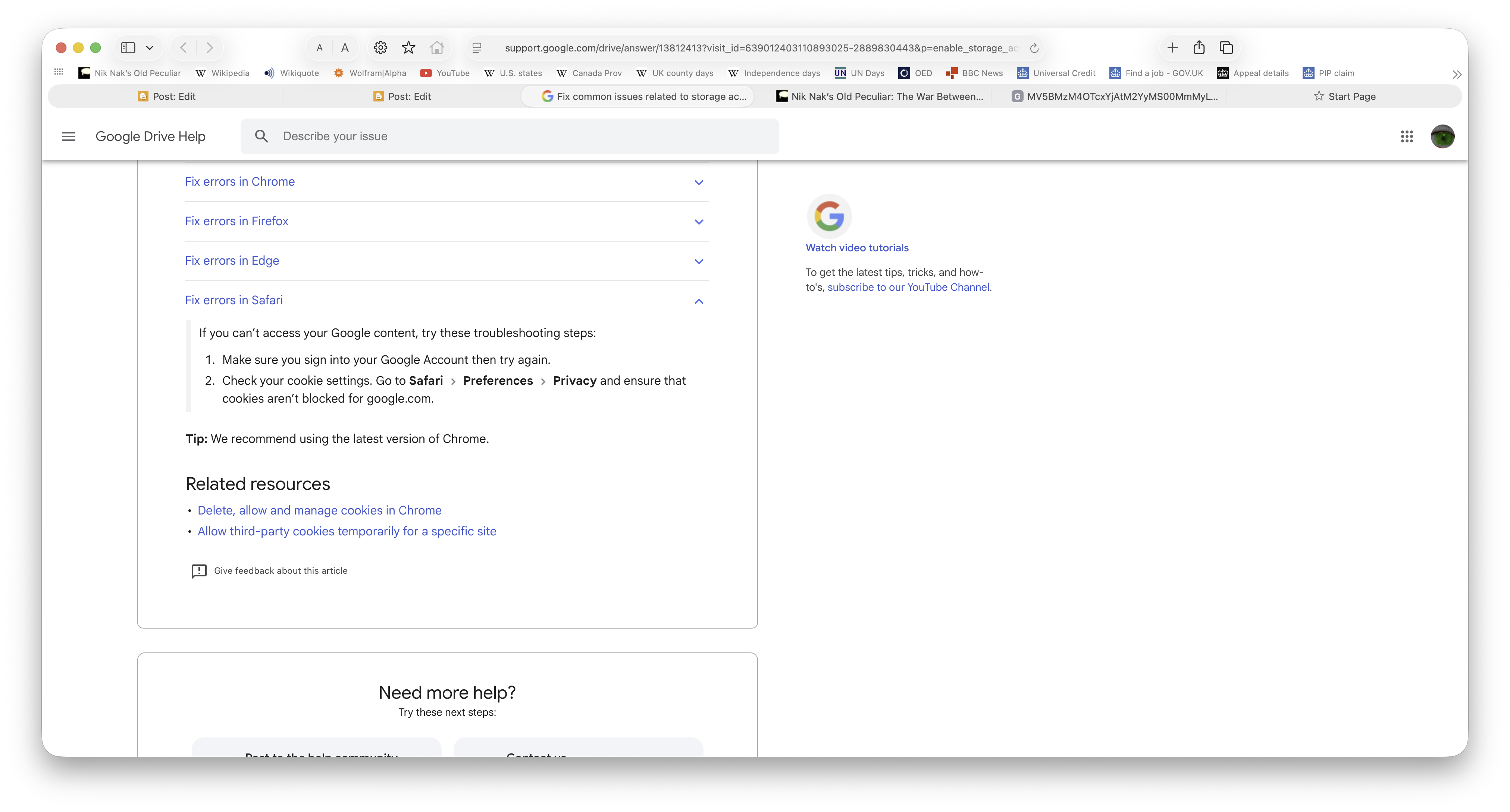
Task: Click the reload page icon
Action: pos(1034,48)
